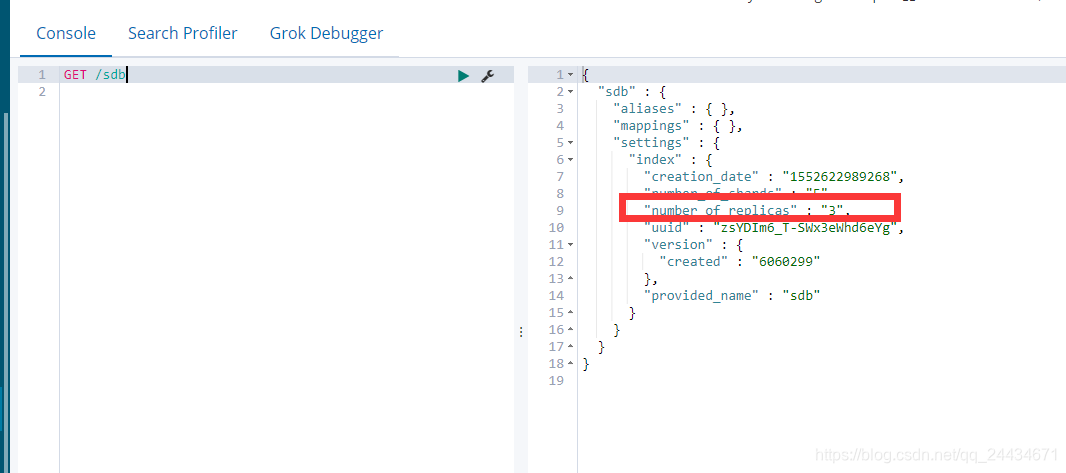The width and height of the screenshot is (1066, 473).
Task: Grab the pane divider handle between editors
Action: (521, 332)
